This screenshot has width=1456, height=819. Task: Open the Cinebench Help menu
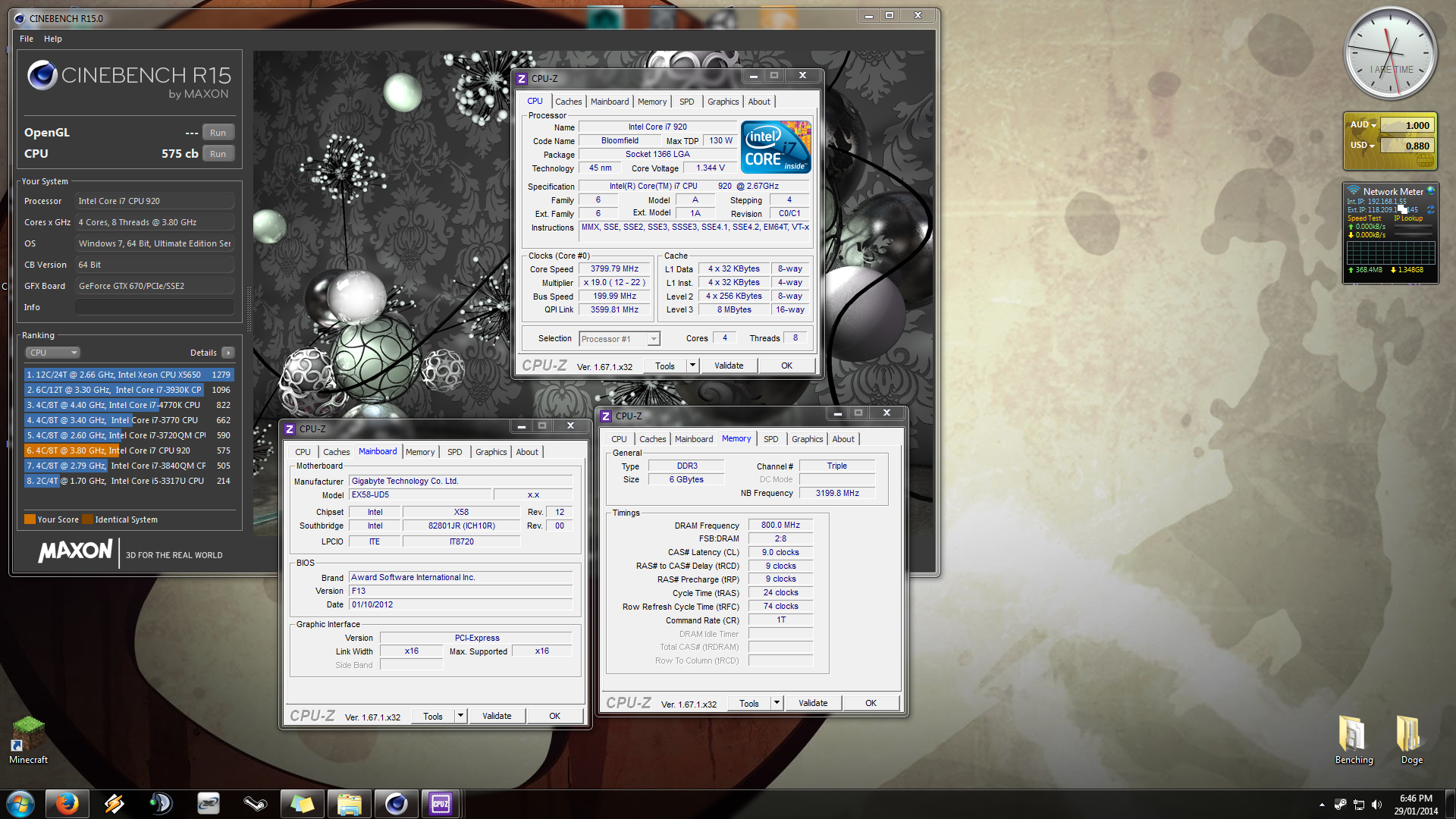(x=53, y=39)
